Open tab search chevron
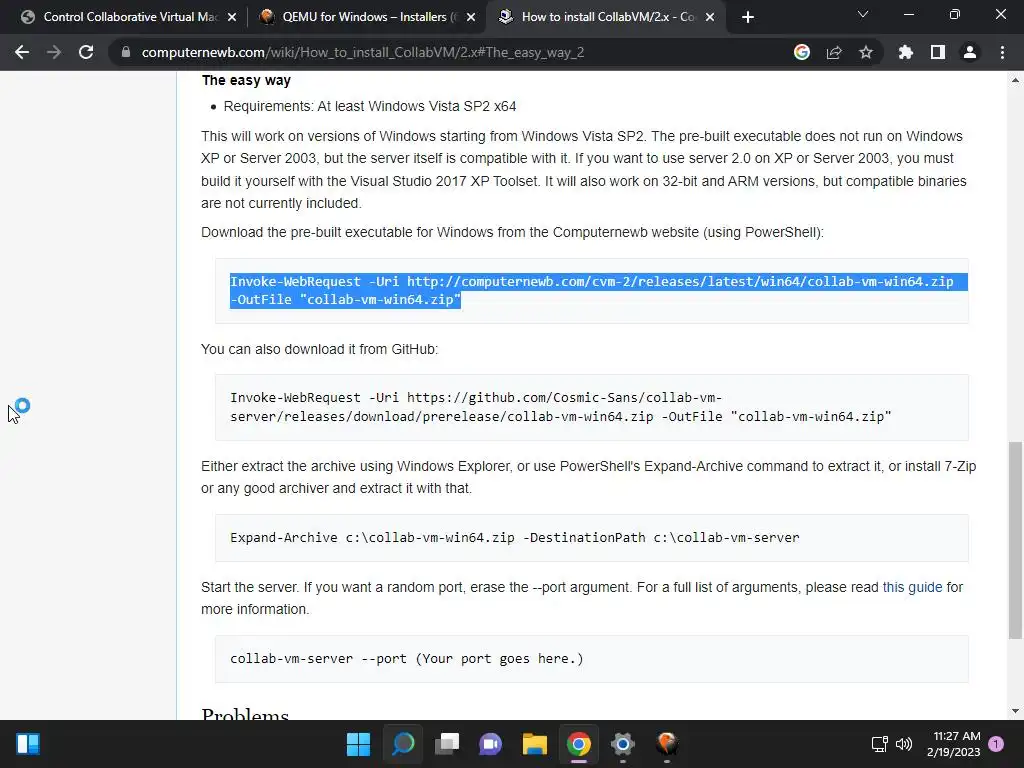Screen dimensions: 1024x768 [x=863, y=14]
